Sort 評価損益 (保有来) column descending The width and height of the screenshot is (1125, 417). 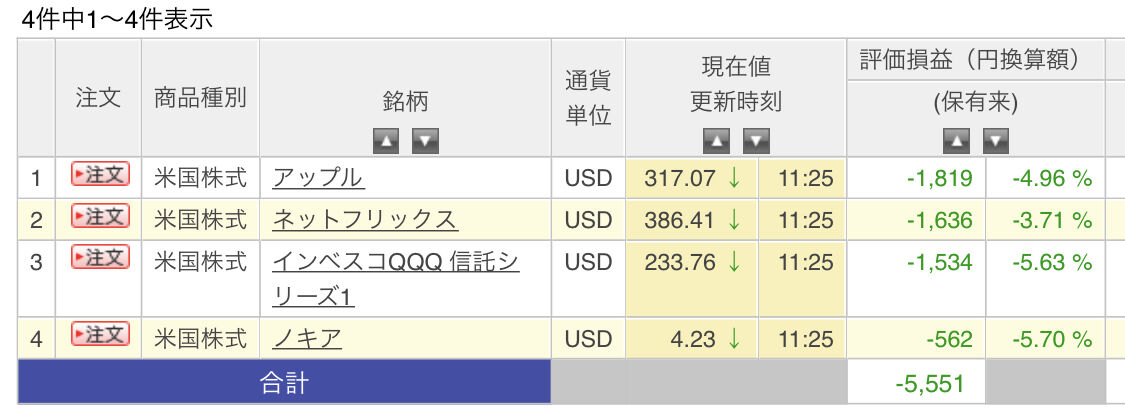point(996,141)
